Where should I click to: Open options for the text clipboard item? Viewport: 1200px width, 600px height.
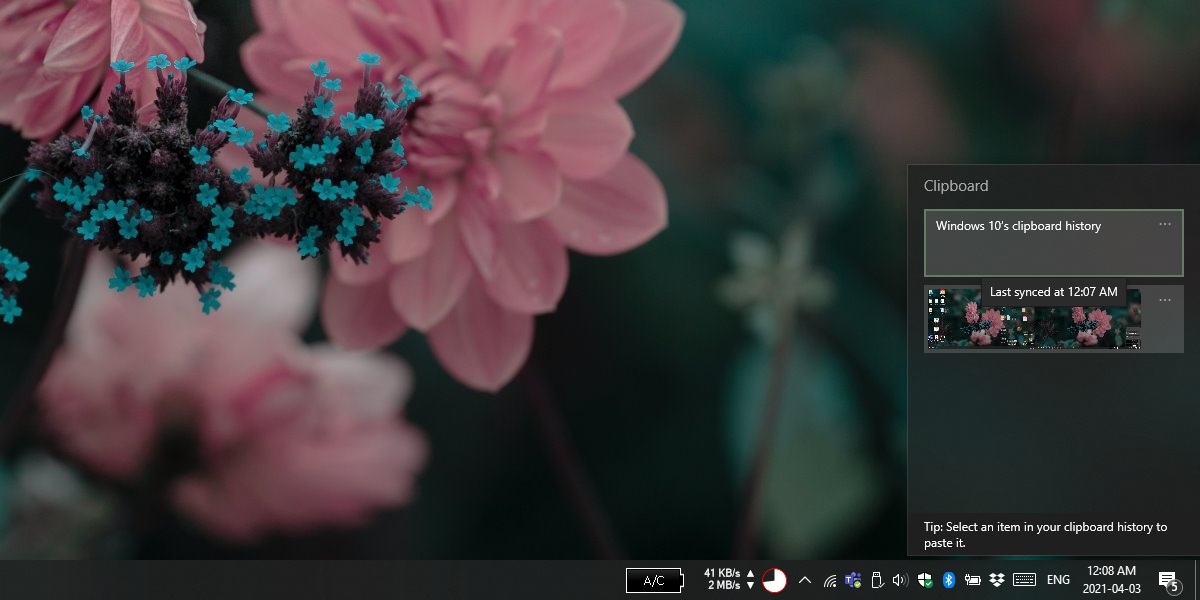[x=1164, y=225]
